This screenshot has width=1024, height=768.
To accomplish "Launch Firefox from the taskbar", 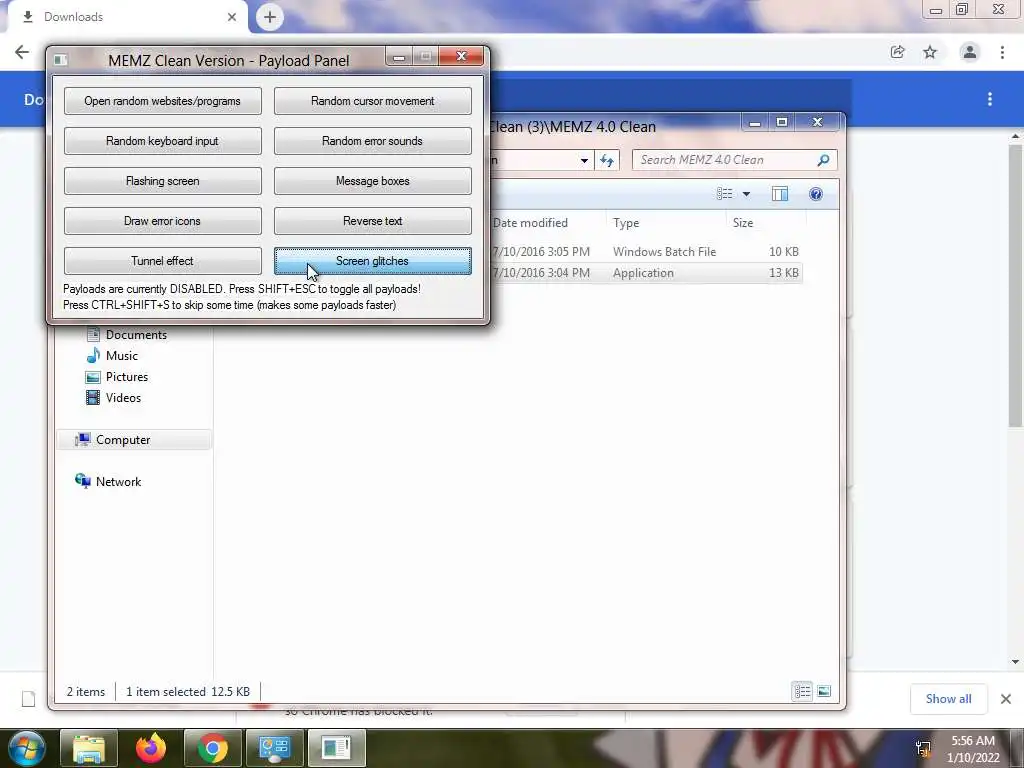I will coord(151,748).
